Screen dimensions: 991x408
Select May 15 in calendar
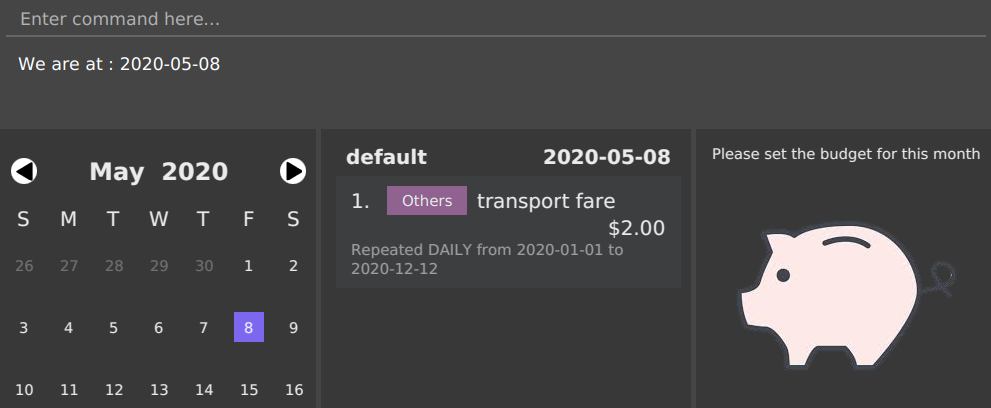[x=249, y=390]
